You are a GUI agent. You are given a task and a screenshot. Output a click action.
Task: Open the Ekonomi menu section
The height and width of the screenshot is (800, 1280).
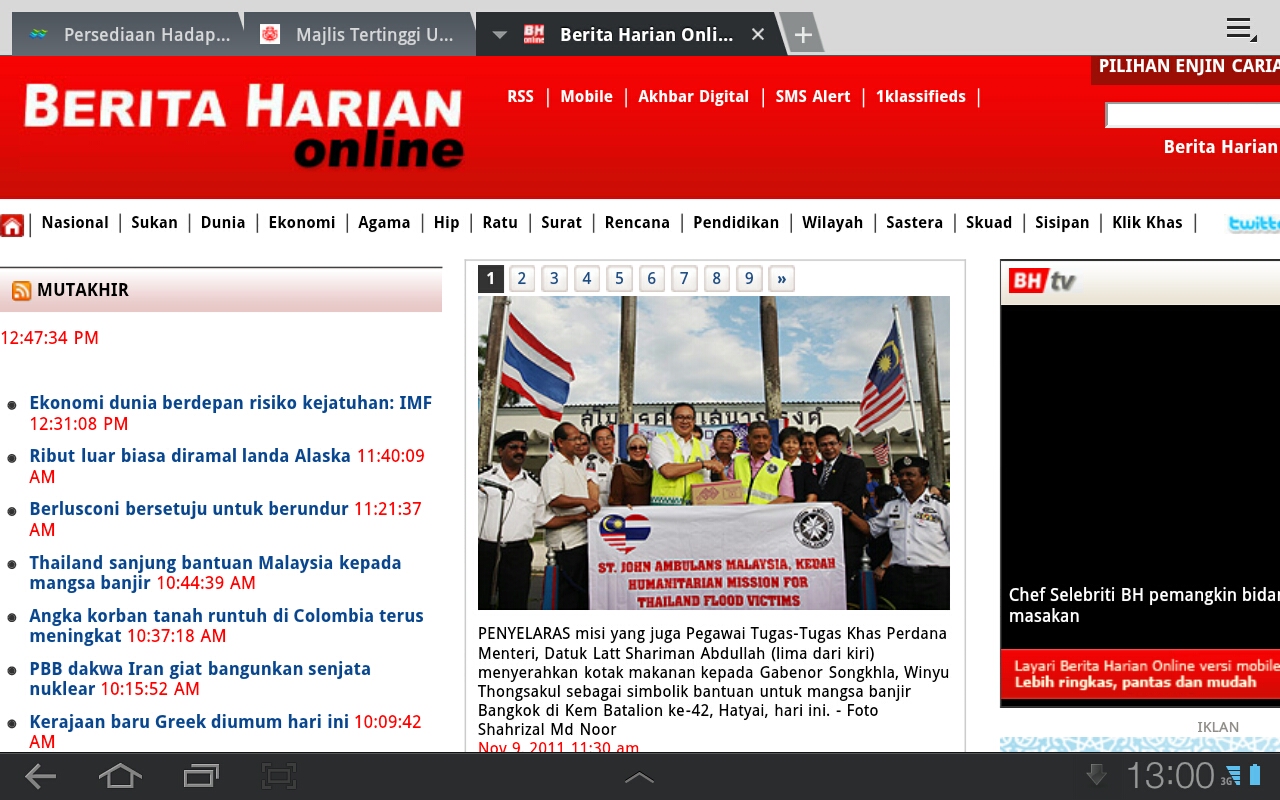coord(302,222)
